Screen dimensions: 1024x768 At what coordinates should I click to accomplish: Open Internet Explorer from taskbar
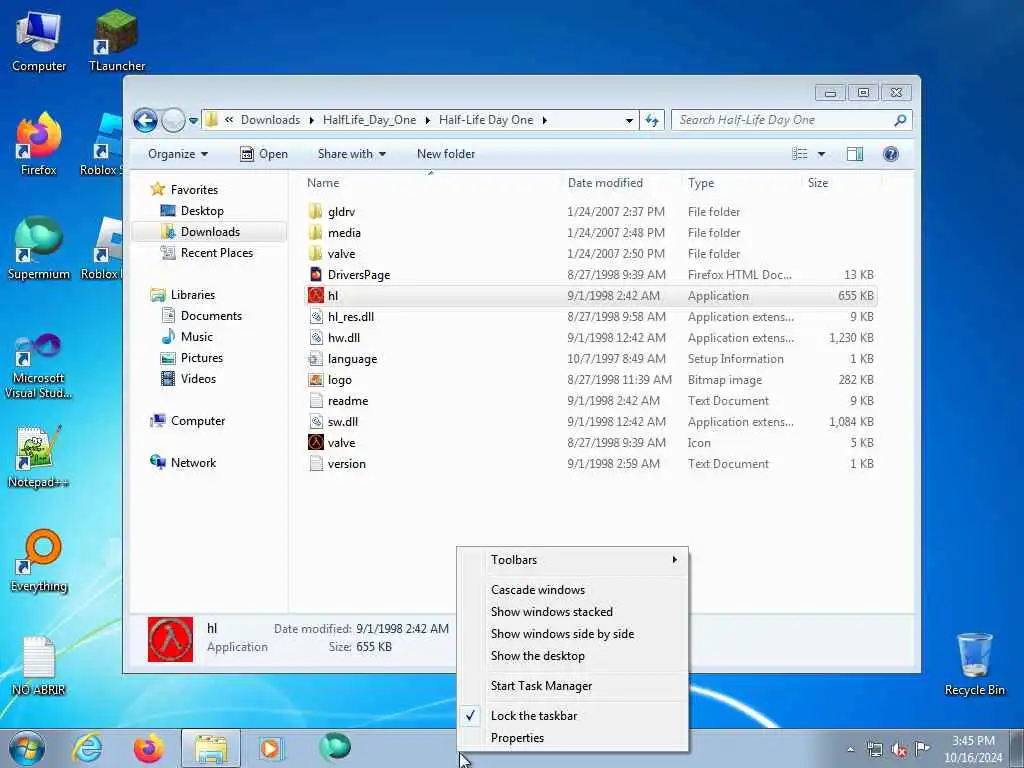(88, 748)
